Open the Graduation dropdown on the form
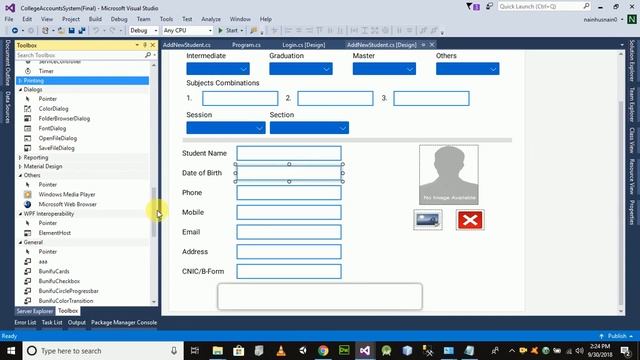Image resolution: width=640 pixels, height=360 pixels. tap(301, 69)
